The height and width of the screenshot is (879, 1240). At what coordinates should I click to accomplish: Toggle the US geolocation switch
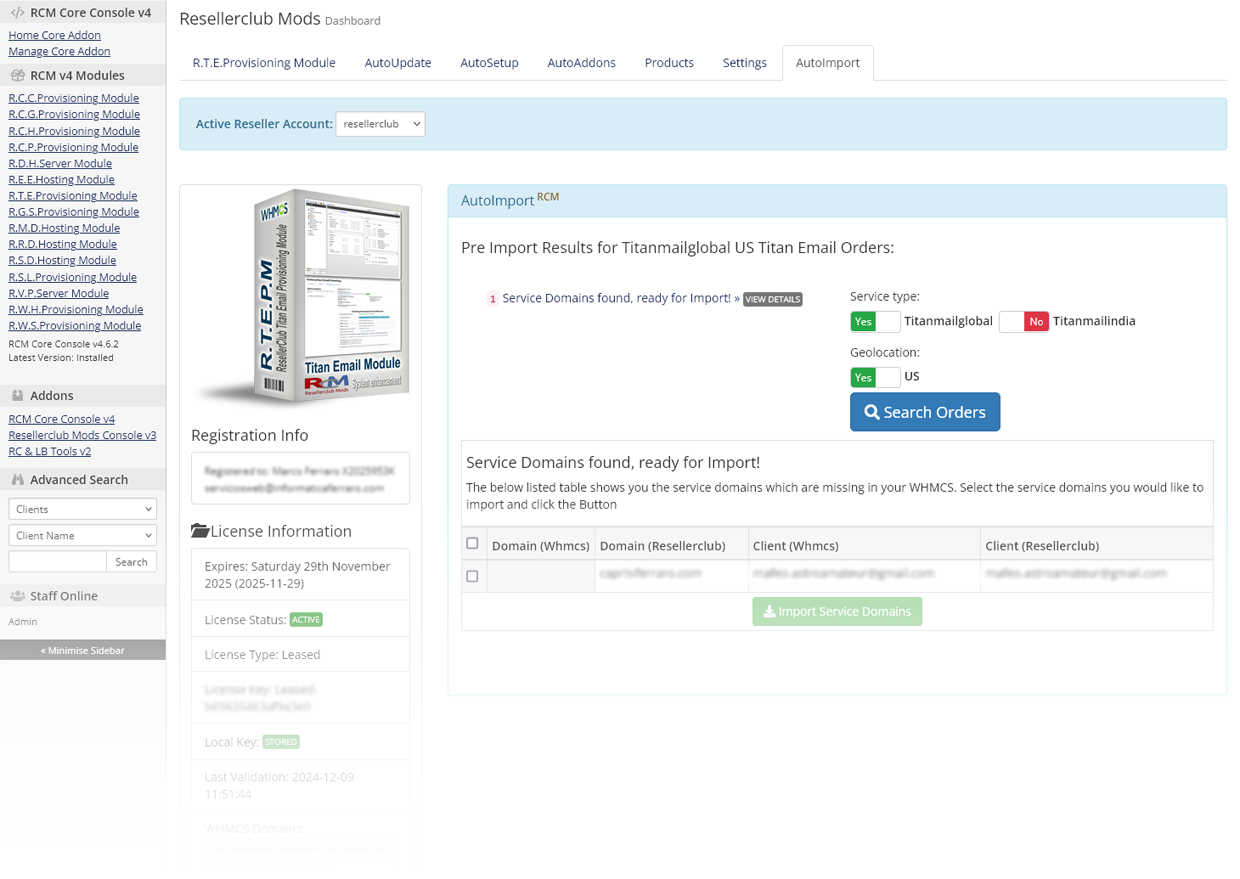coord(875,377)
